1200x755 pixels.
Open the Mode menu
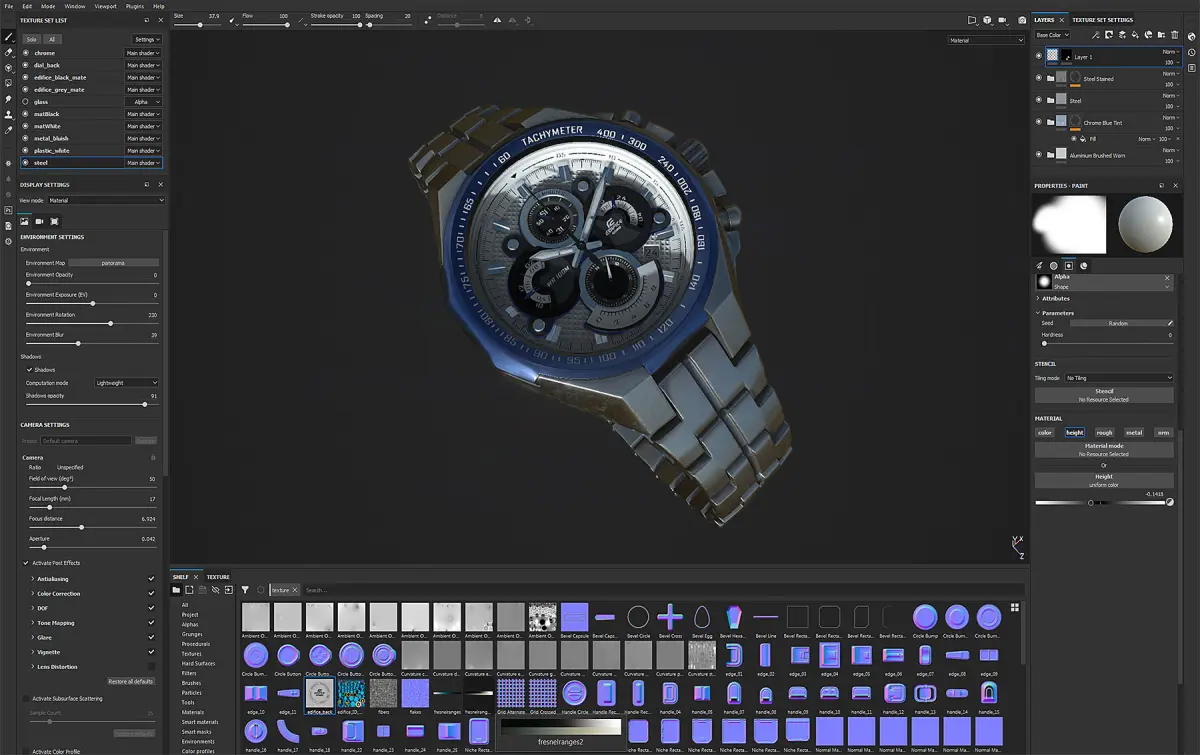point(48,6)
